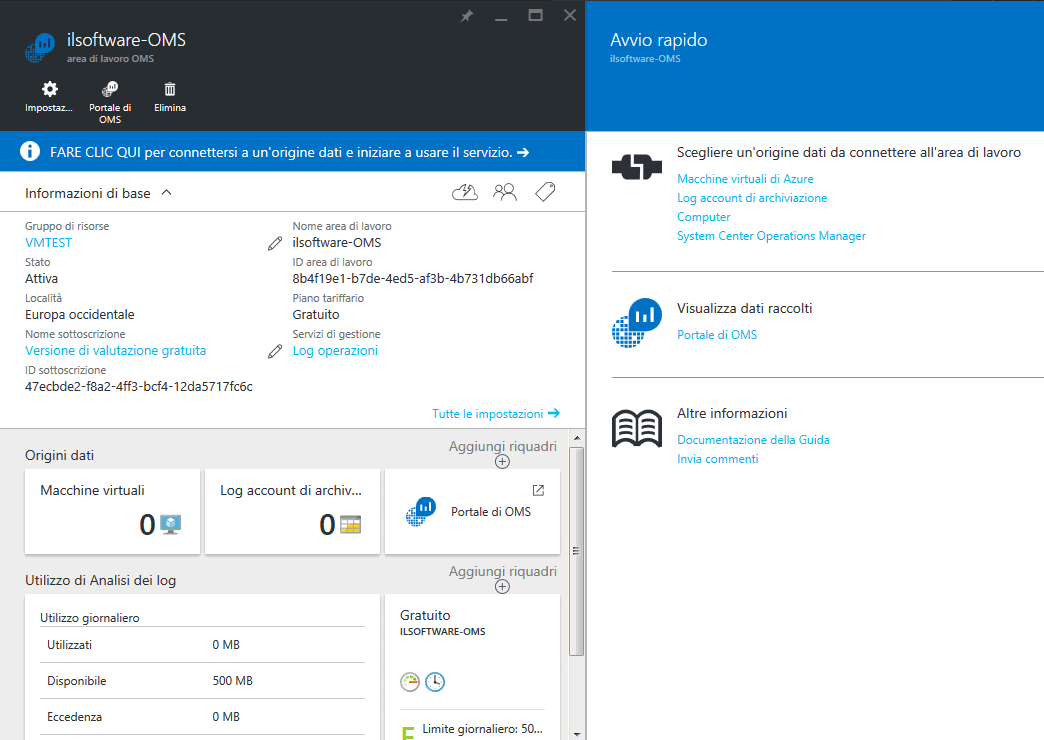Edit subscription with pencil icon
This screenshot has height=740, width=1044.
[275, 352]
